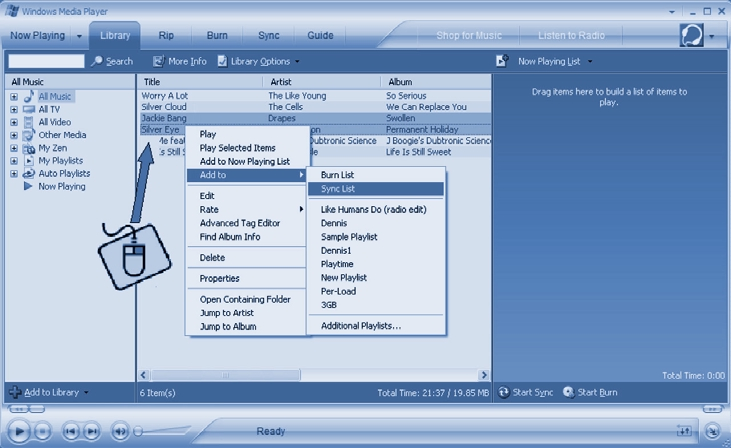Viewport: 731px width, 448px height.
Task: Click the library search input field
Action: coord(46,61)
